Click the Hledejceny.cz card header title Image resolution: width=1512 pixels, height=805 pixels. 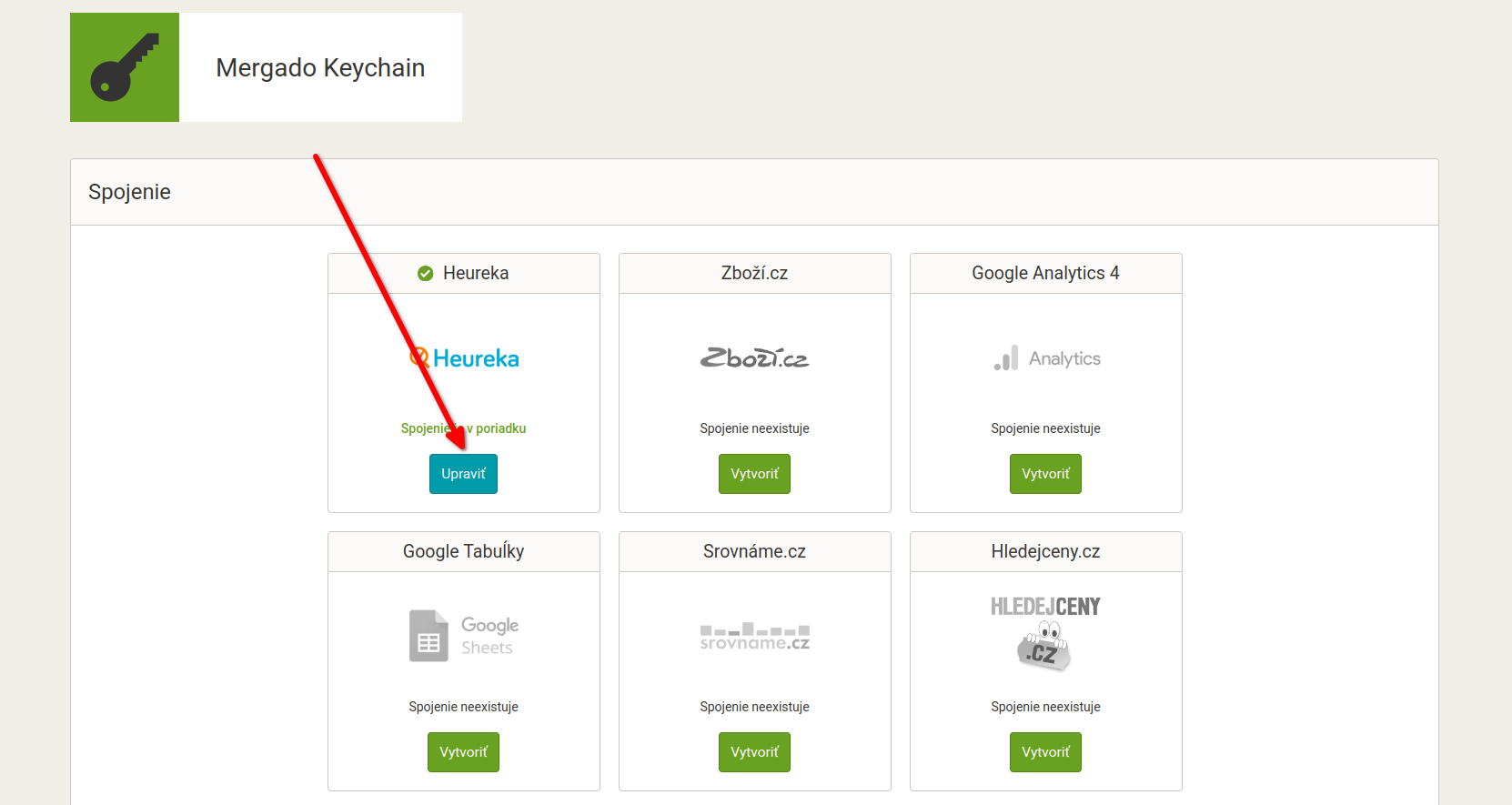tap(1045, 551)
